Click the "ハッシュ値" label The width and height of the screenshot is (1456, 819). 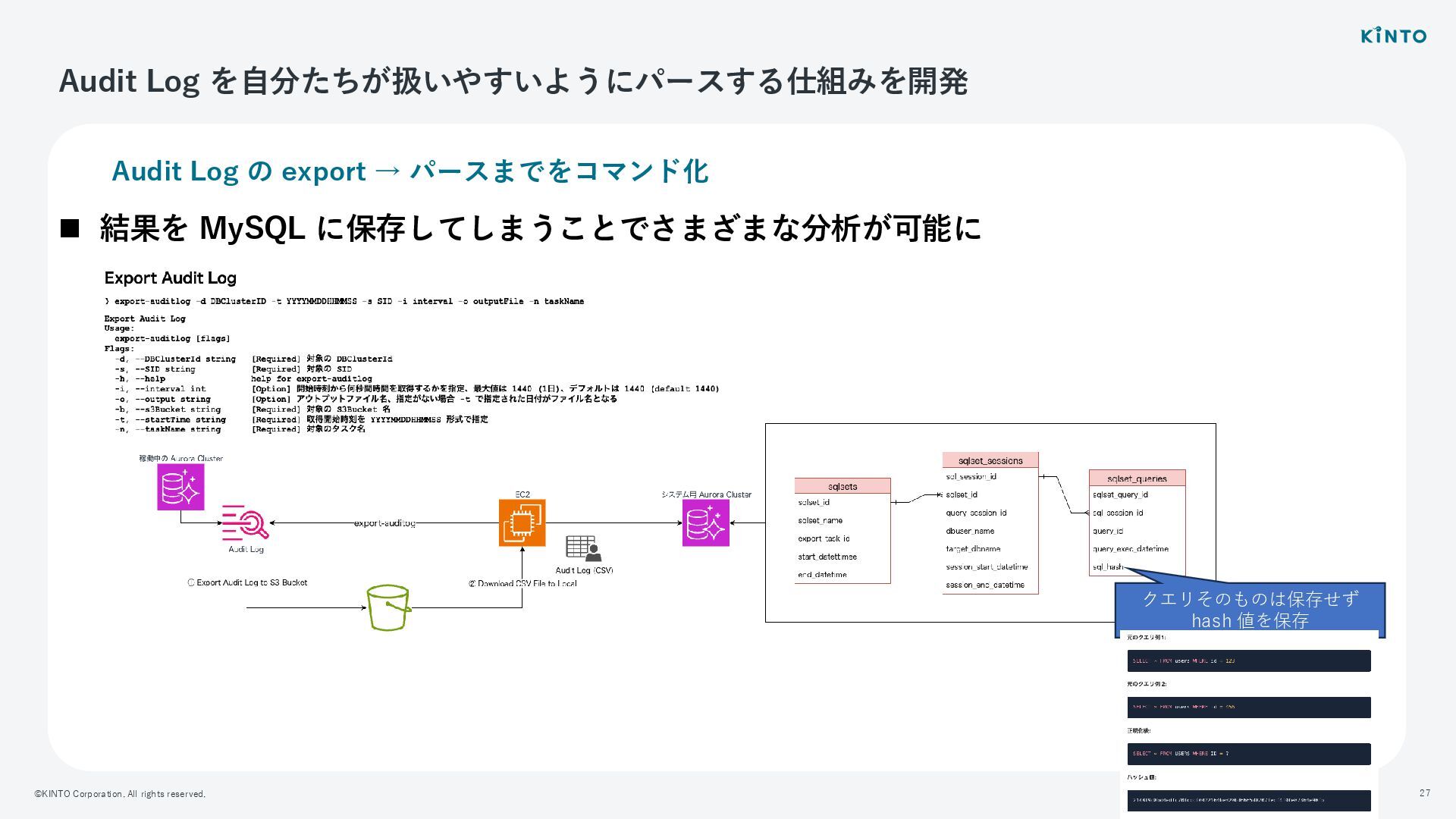pos(1141,777)
